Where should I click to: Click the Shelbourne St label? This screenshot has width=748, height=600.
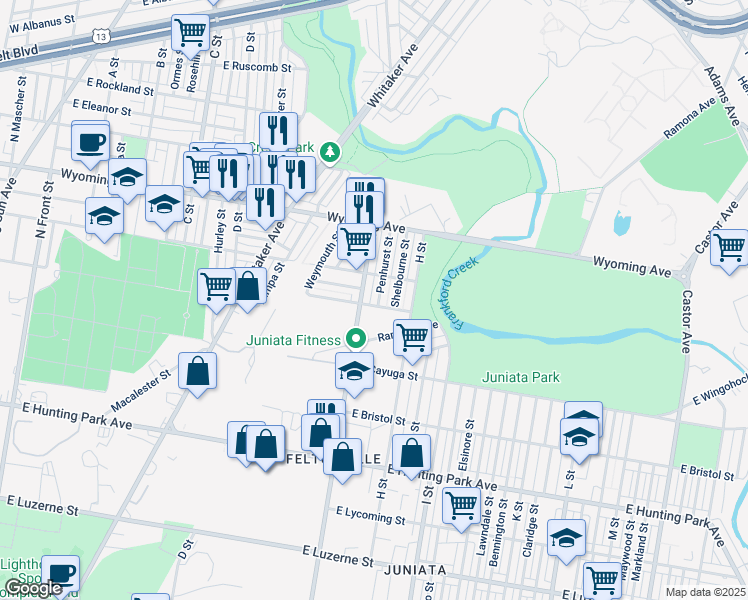click(x=400, y=273)
